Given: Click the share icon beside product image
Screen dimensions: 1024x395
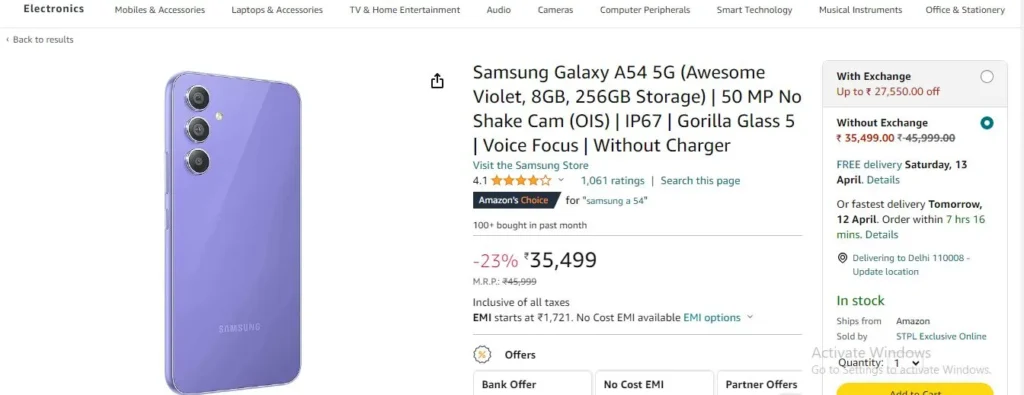Looking at the screenshot, I should pyautogui.click(x=437, y=81).
